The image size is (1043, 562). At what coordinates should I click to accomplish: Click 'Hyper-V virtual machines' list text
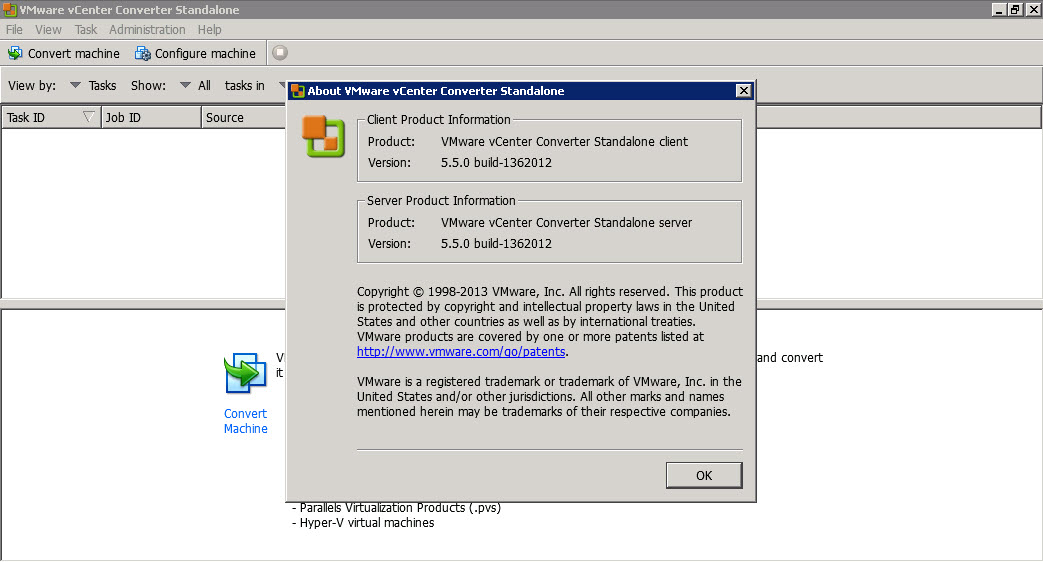[367, 523]
